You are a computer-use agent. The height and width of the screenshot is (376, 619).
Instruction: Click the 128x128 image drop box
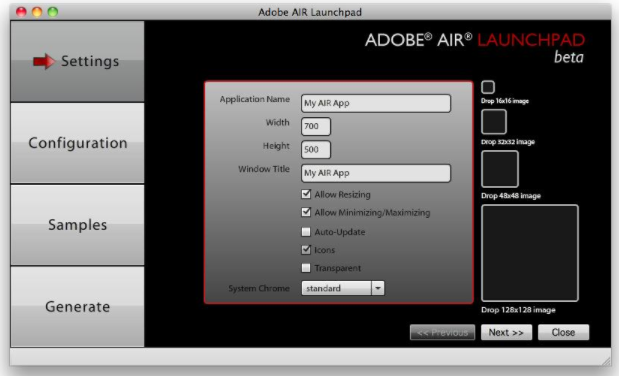[530, 253]
